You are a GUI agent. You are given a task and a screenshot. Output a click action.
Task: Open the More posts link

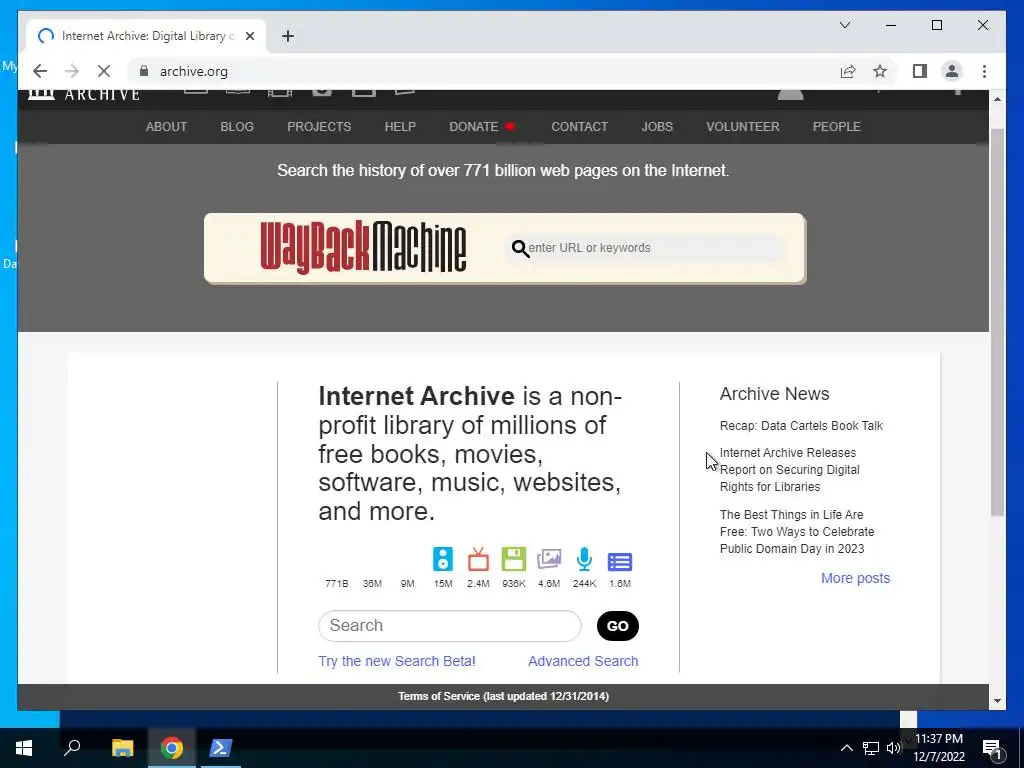pyautogui.click(x=856, y=578)
